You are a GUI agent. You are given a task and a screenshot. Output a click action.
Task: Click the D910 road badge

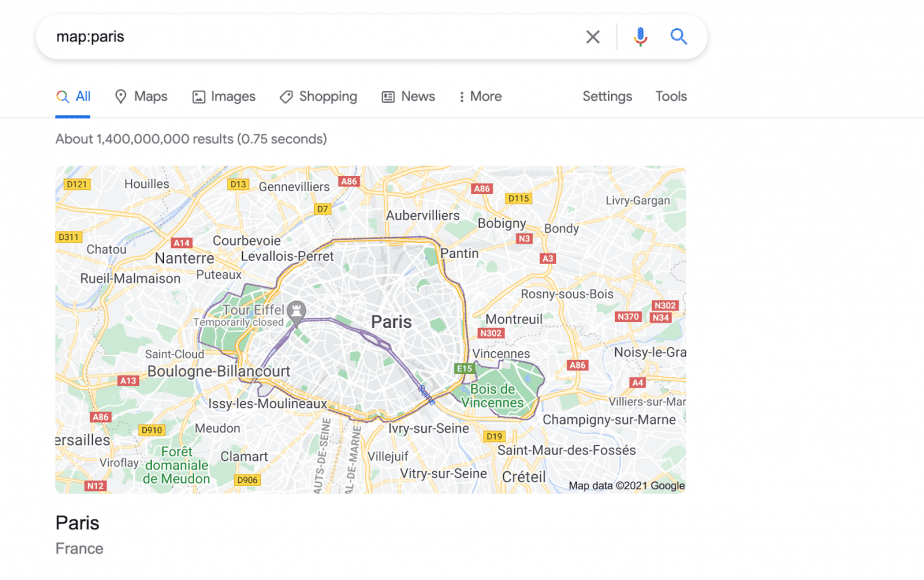pyautogui.click(x=151, y=430)
